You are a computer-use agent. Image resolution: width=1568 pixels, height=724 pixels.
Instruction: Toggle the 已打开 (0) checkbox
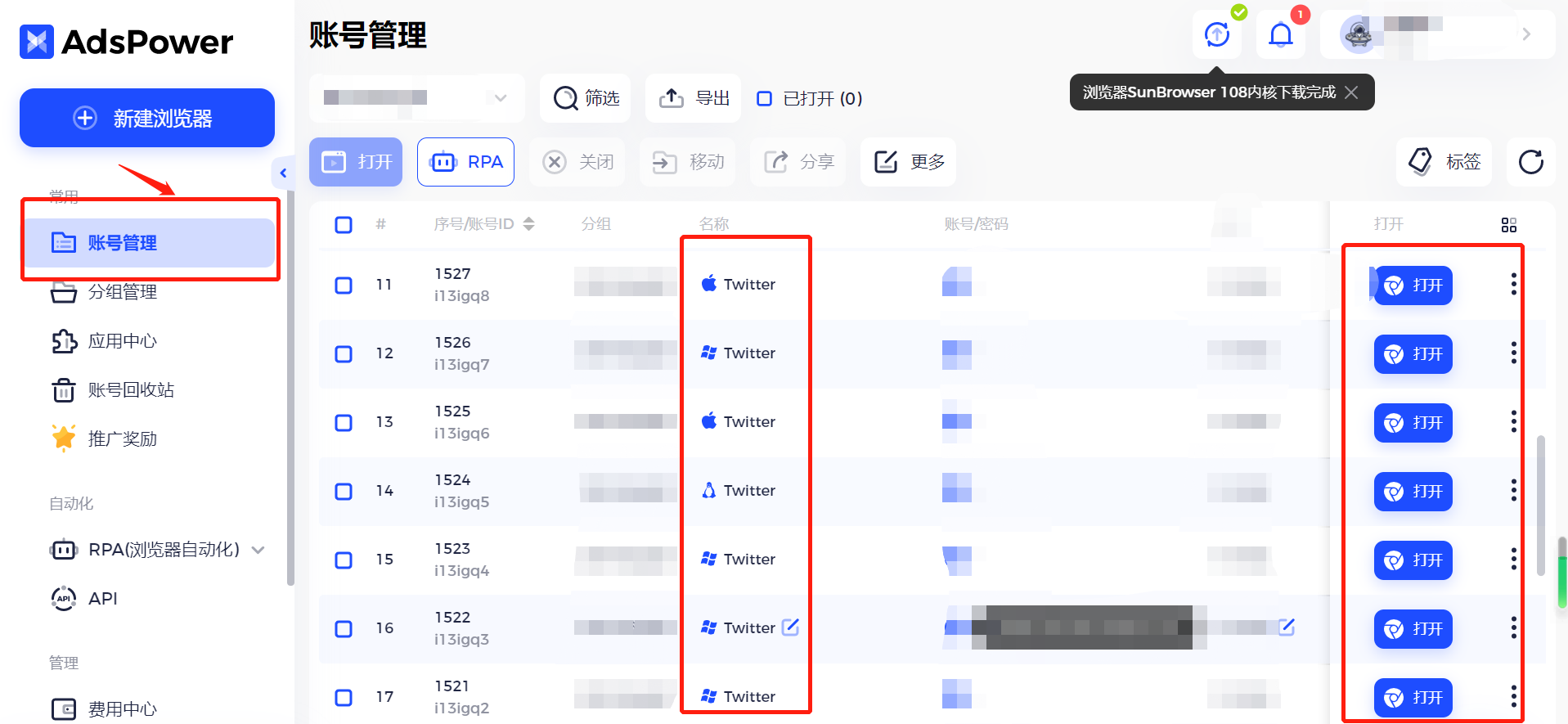[x=764, y=99]
